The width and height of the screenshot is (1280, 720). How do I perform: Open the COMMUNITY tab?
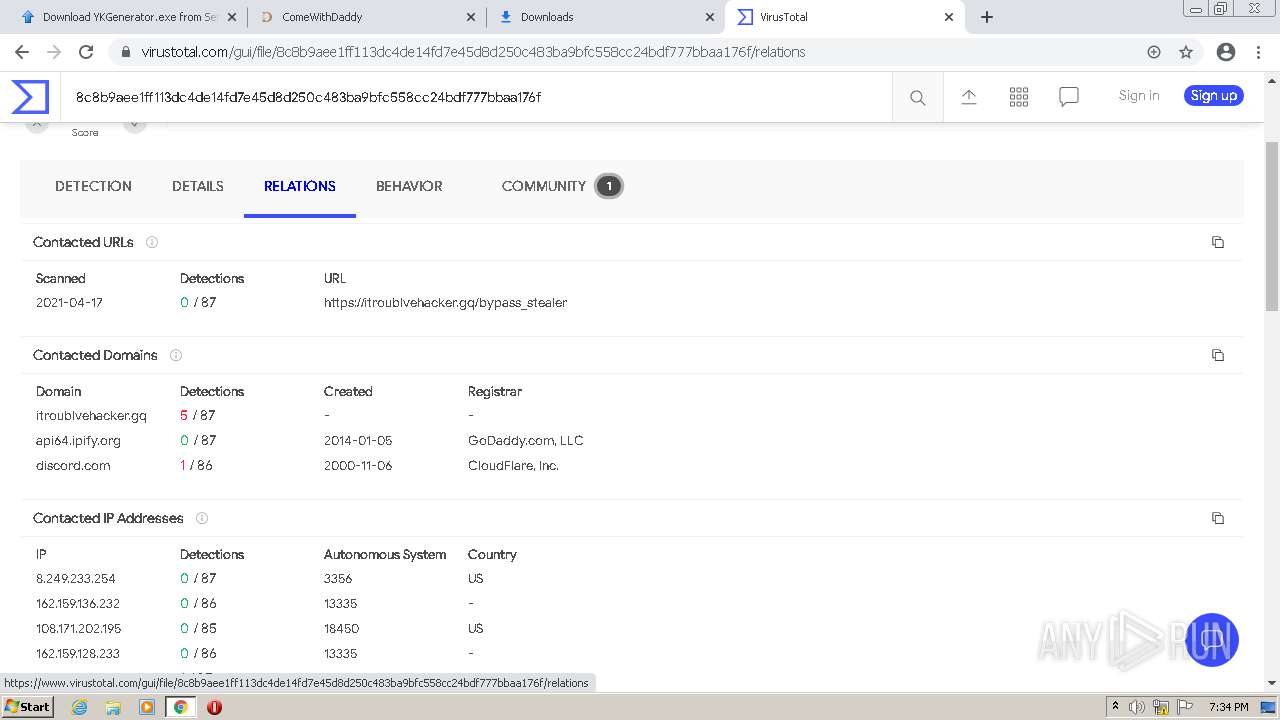[544, 186]
